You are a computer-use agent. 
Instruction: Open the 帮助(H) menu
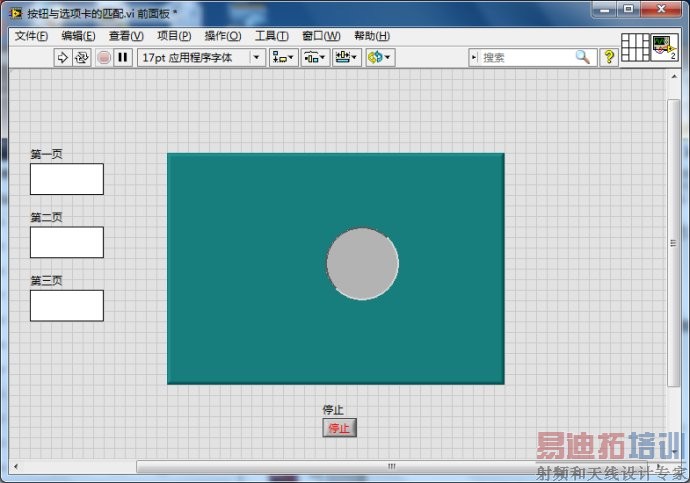click(371, 36)
